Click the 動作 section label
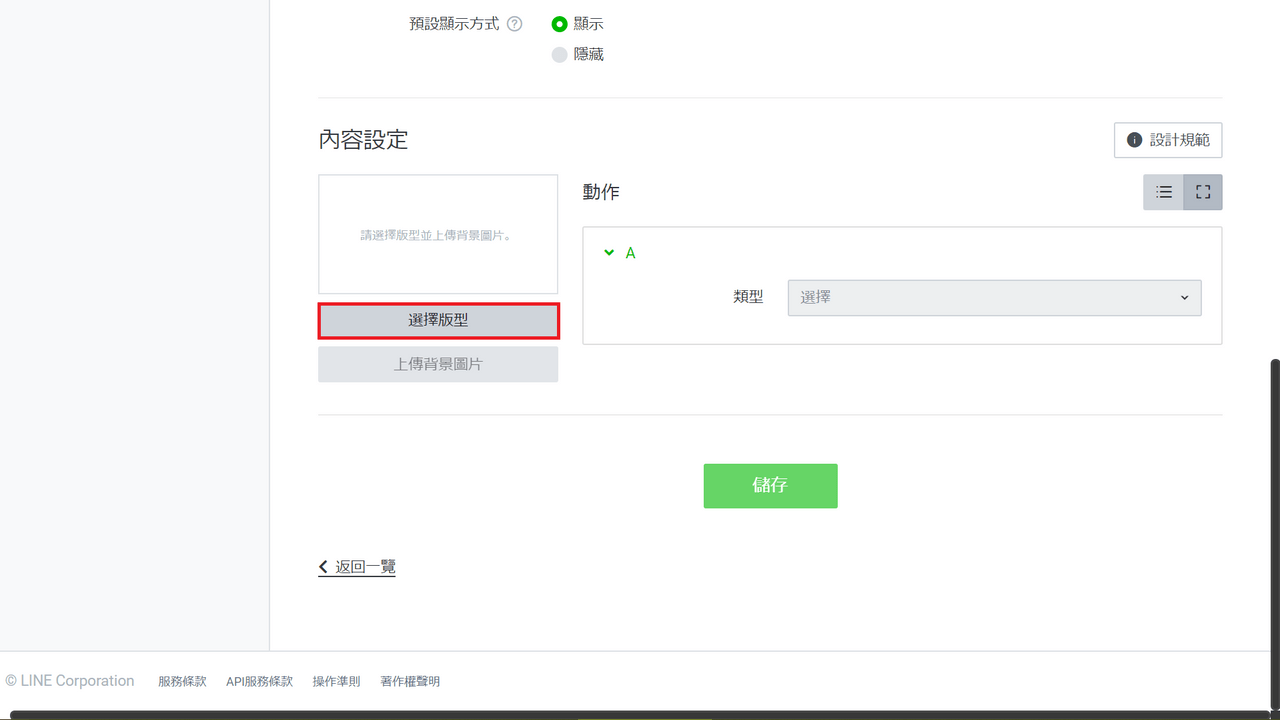1280x720 pixels. click(601, 192)
